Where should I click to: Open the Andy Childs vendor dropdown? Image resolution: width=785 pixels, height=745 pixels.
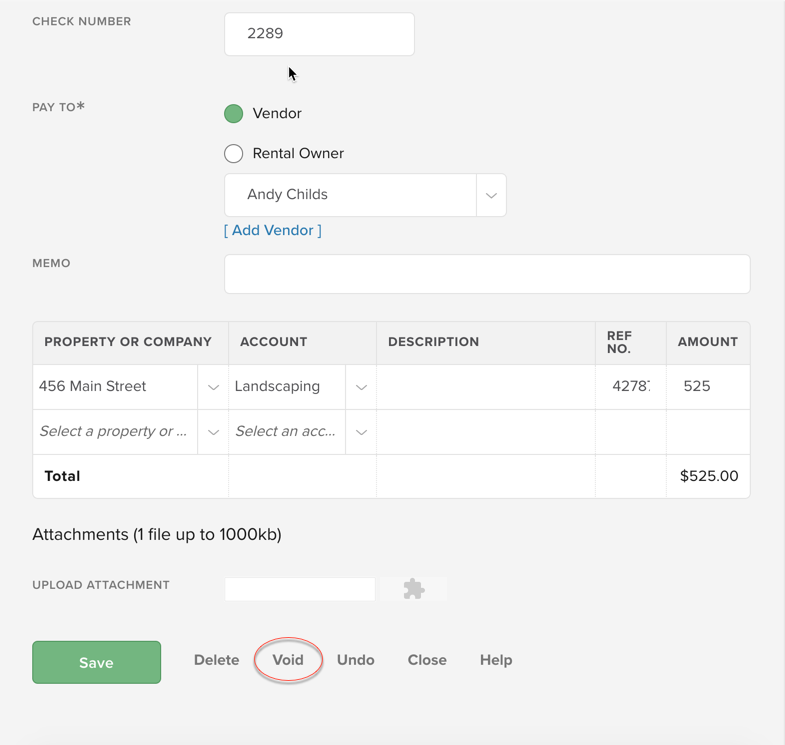click(x=490, y=196)
